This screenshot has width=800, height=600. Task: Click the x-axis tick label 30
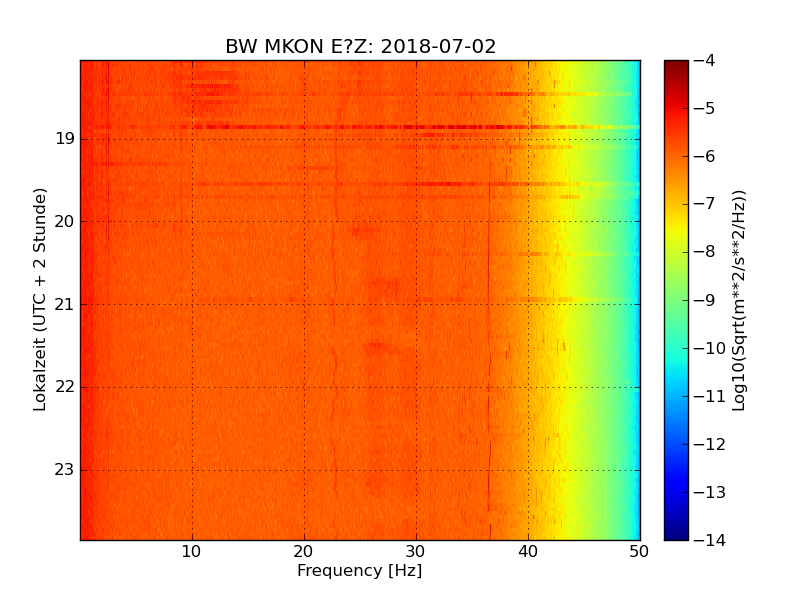(x=416, y=552)
